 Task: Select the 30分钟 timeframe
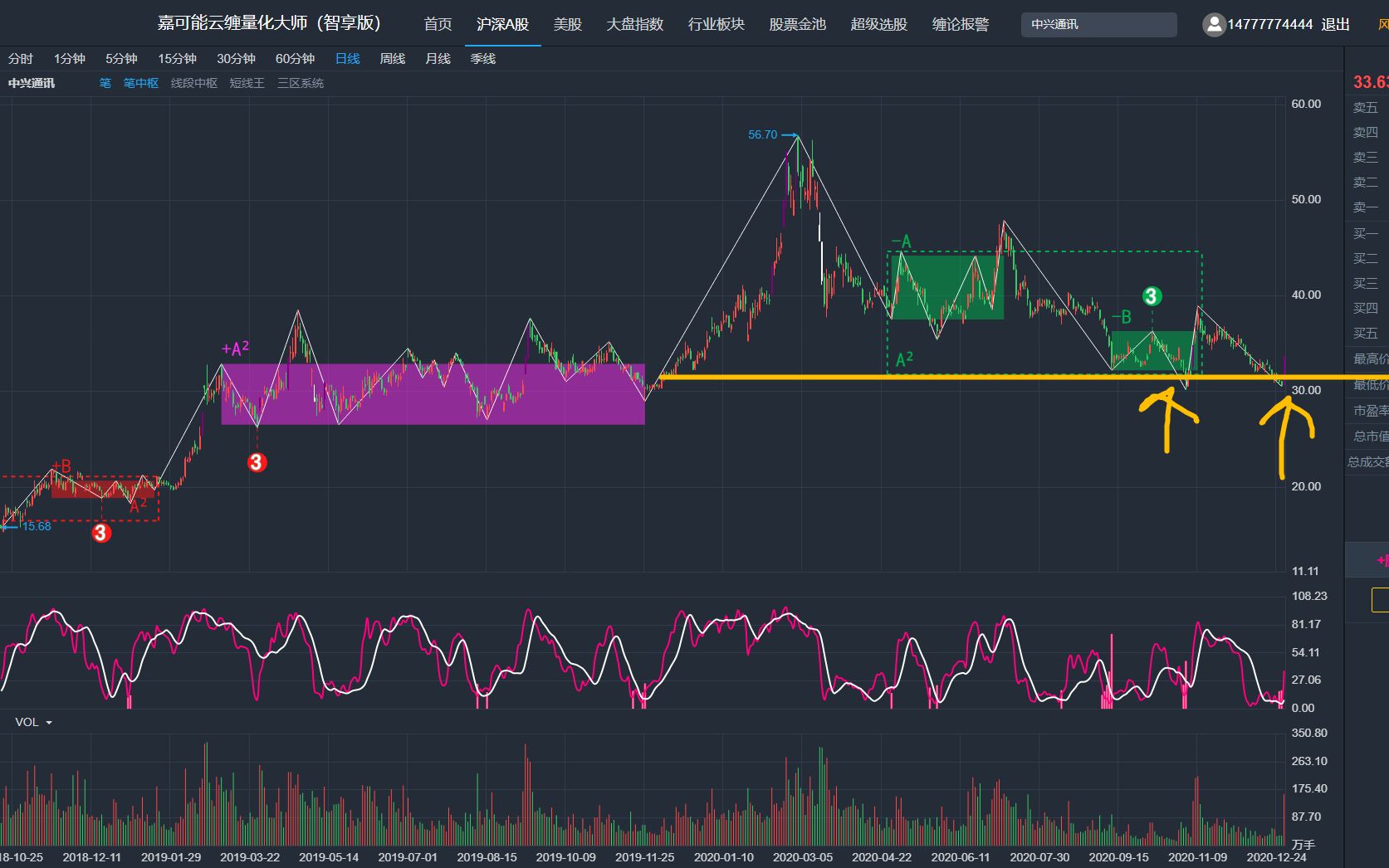click(x=236, y=59)
